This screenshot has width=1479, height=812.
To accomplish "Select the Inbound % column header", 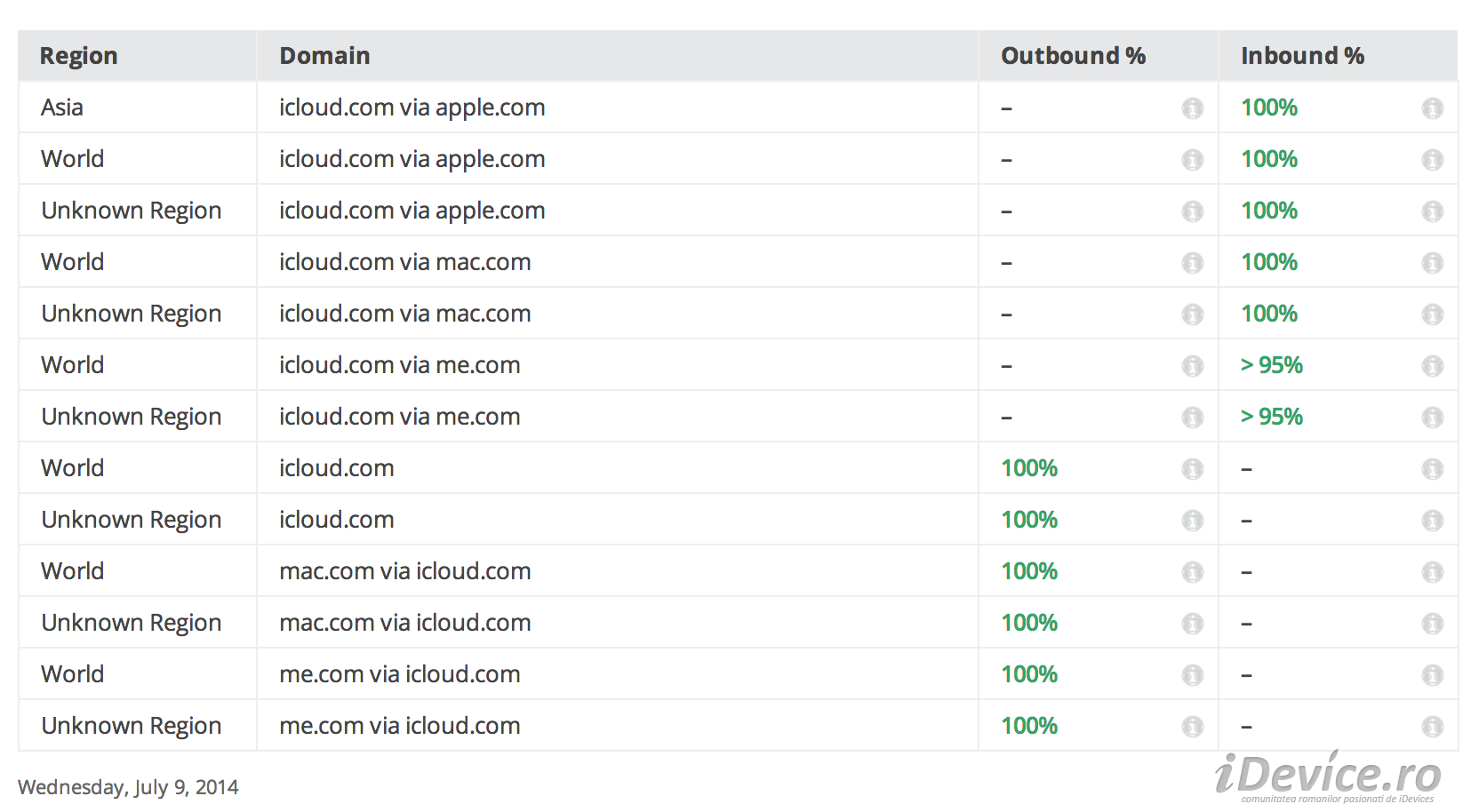I will pyautogui.click(x=1302, y=56).
